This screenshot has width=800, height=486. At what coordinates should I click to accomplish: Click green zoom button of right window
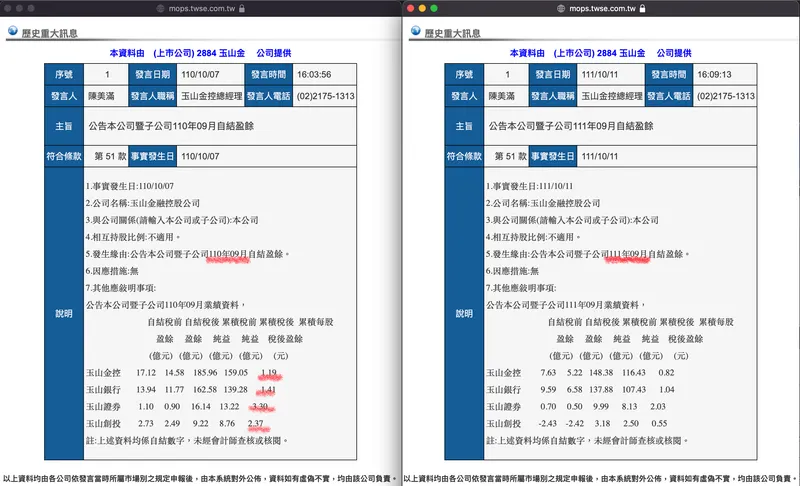pos(434,8)
